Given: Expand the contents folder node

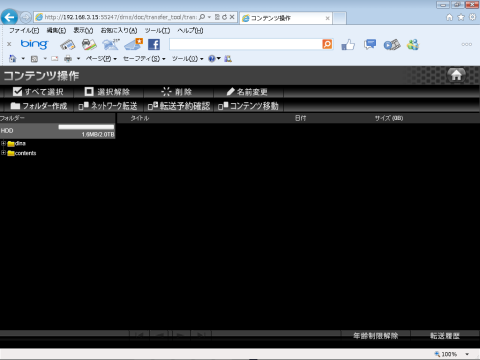Looking at the screenshot, I should [3, 153].
